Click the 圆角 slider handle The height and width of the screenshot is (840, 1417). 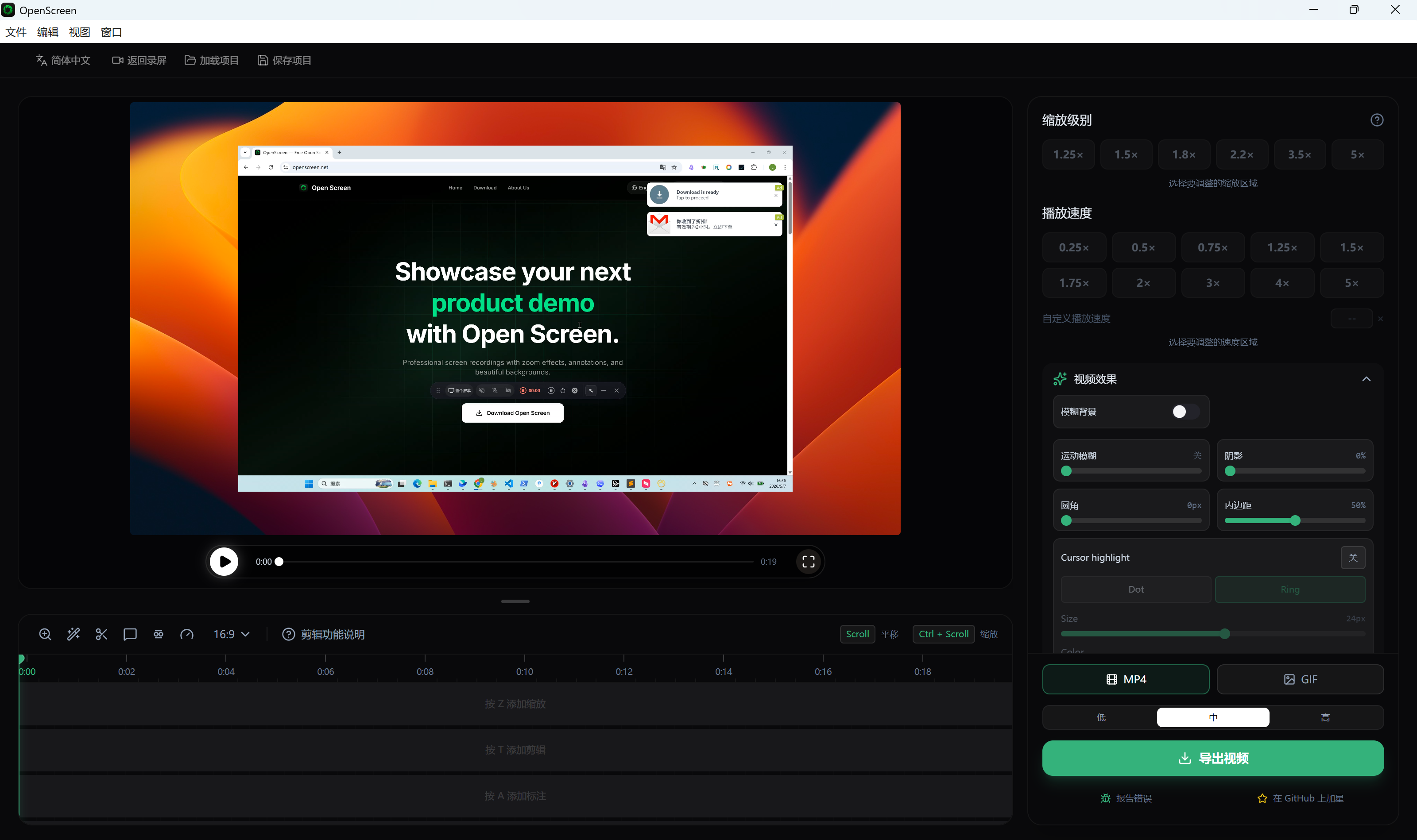point(1066,520)
